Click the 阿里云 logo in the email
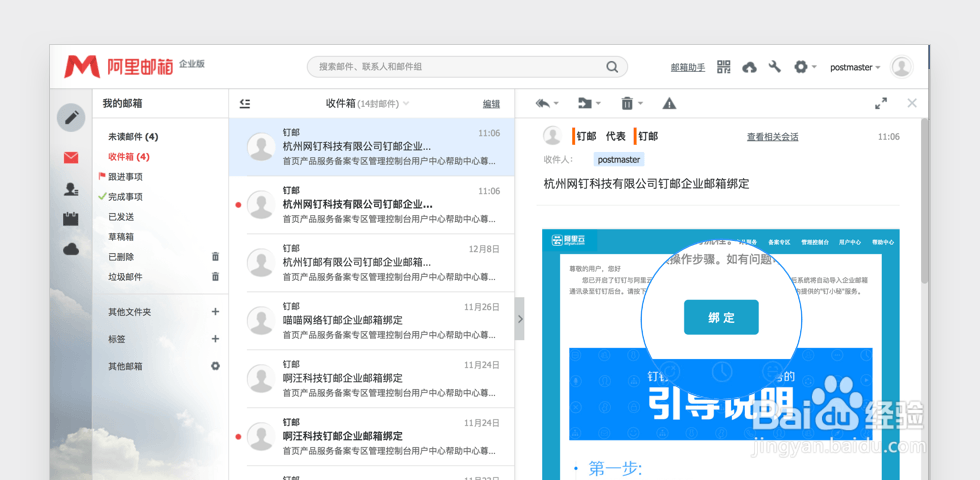The width and height of the screenshot is (980, 480). 566,240
